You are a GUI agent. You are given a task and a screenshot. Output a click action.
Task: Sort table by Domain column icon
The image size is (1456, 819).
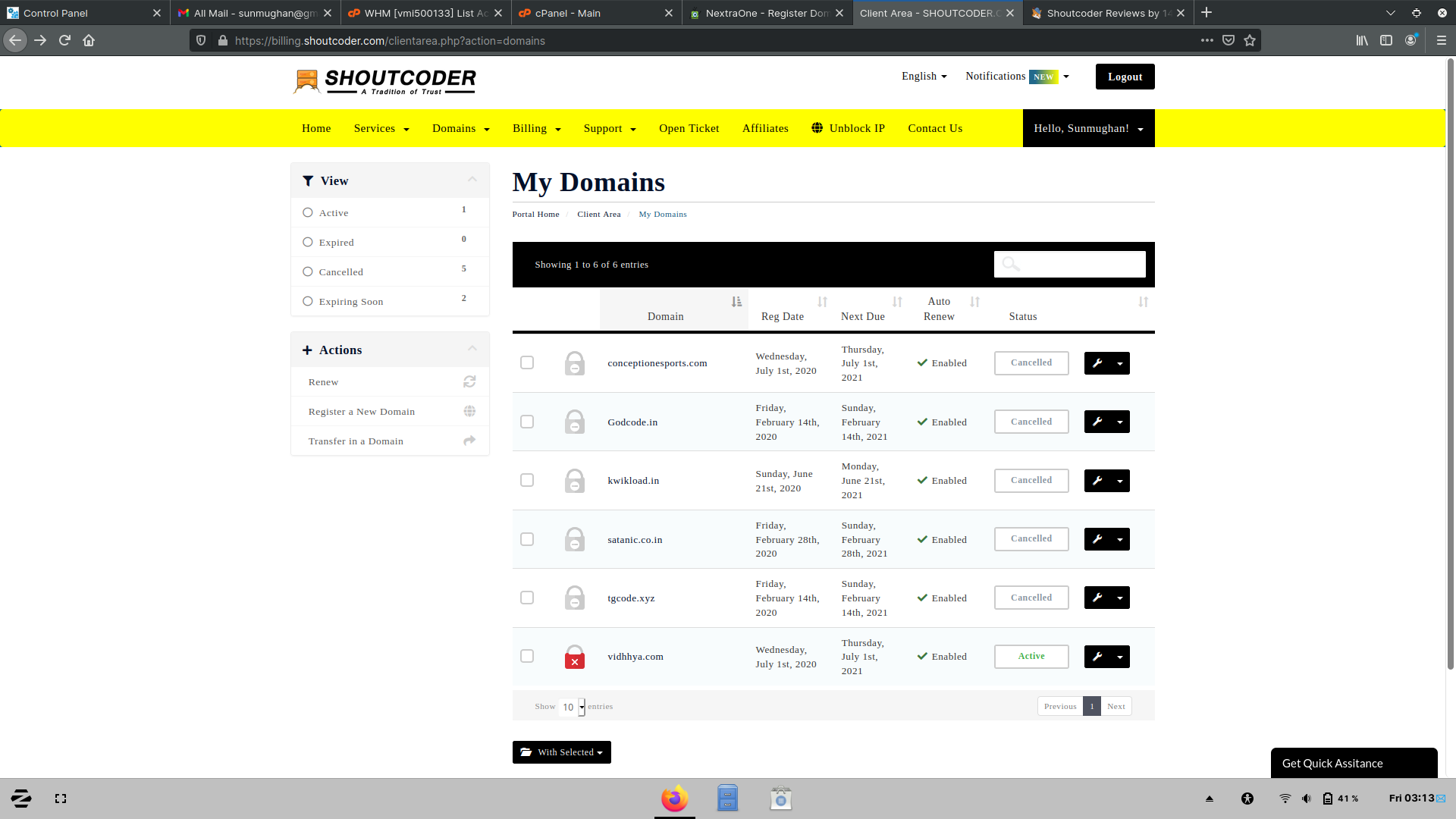coord(736,302)
